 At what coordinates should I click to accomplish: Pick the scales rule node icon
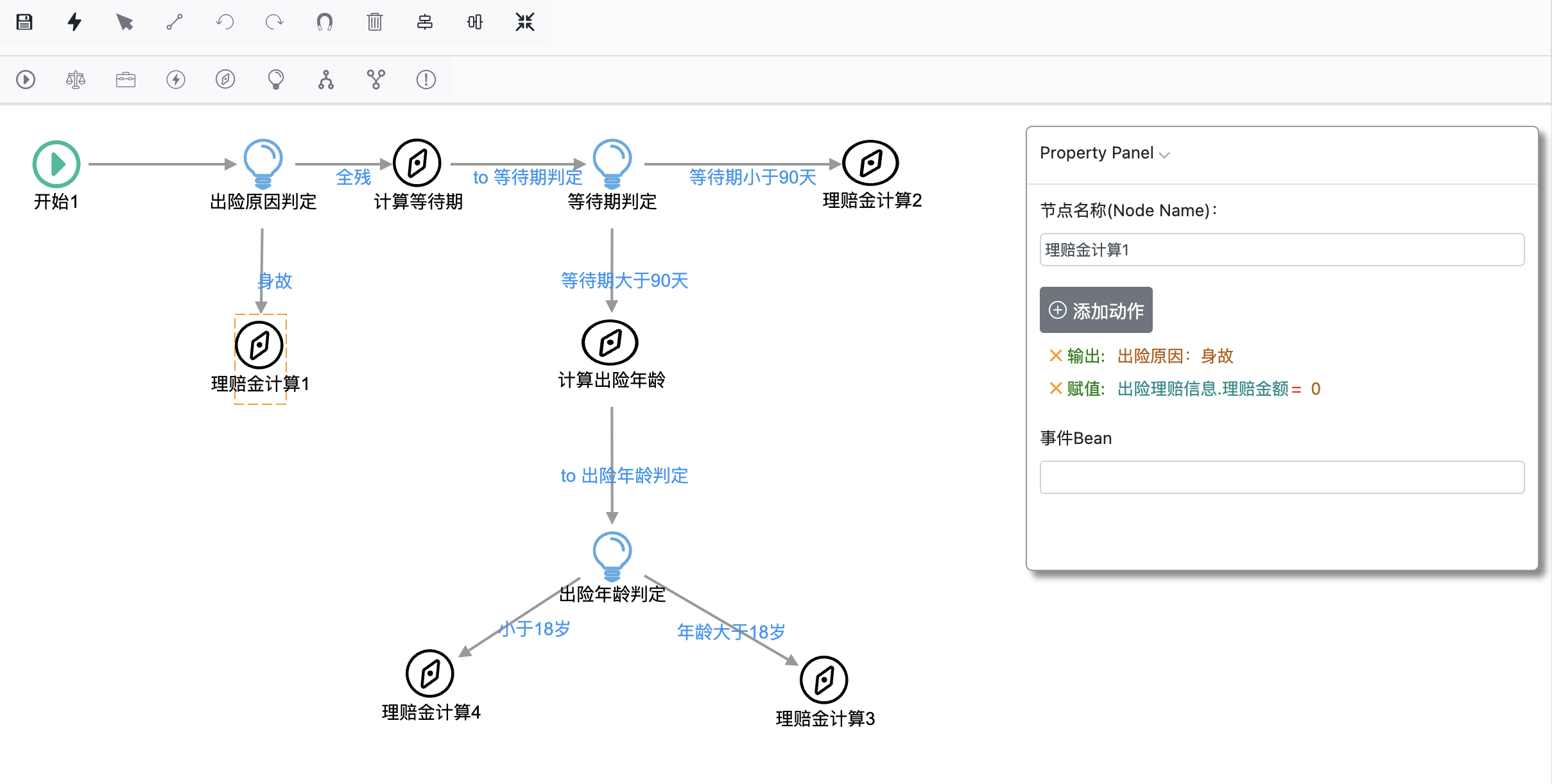click(x=76, y=80)
